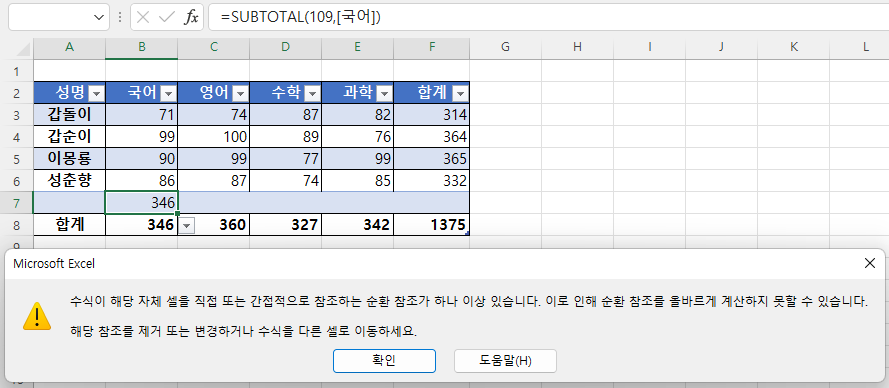Select column A header

69,48
